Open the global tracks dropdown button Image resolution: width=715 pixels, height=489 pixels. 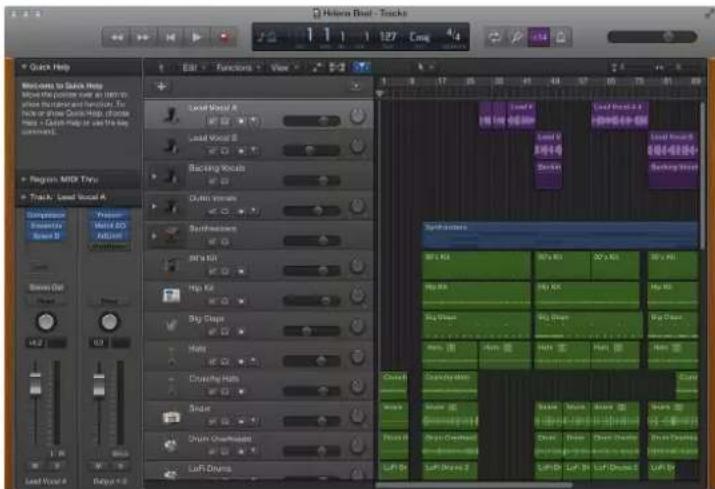tap(356, 85)
